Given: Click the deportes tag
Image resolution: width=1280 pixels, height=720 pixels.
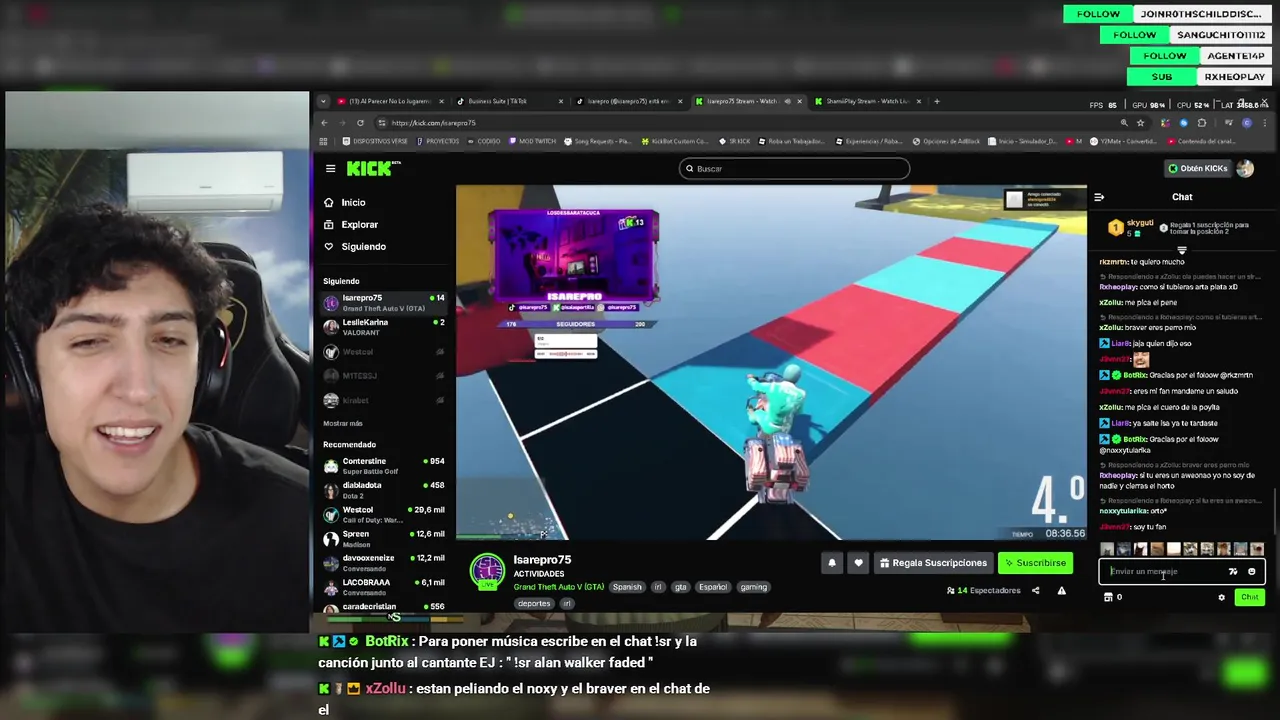Looking at the screenshot, I should pos(534,603).
